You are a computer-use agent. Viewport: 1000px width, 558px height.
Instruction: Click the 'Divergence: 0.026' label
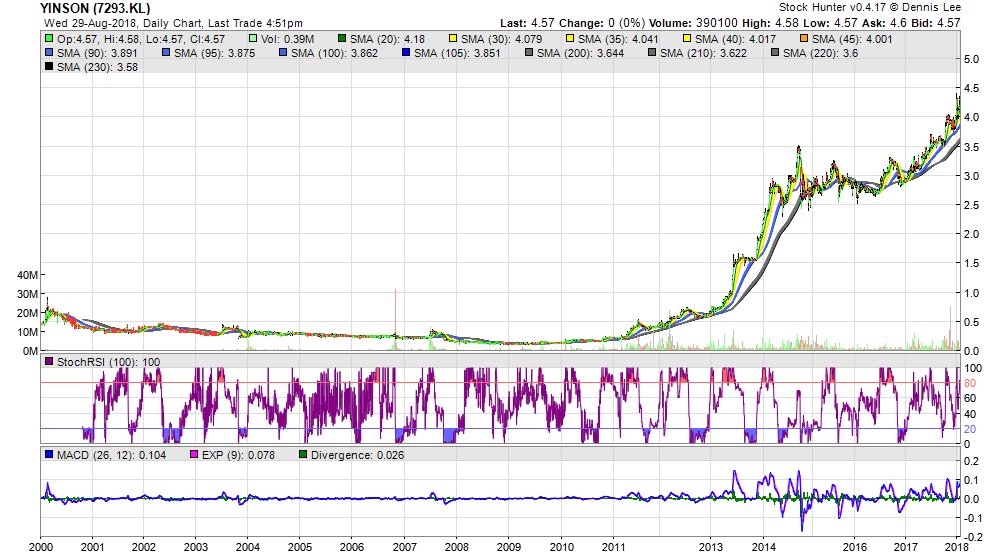[357, 455]
